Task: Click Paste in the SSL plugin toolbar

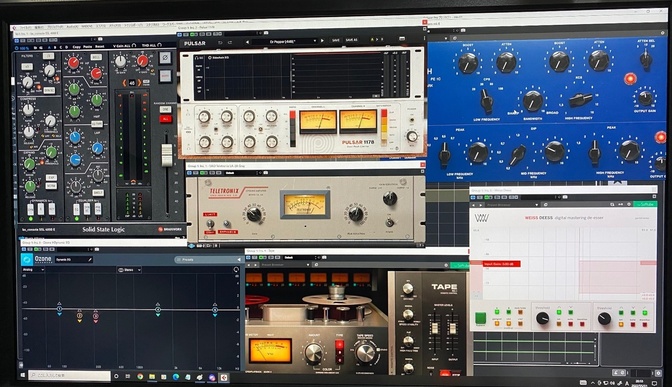Action: pyautogui.click(x=87, y=46)
